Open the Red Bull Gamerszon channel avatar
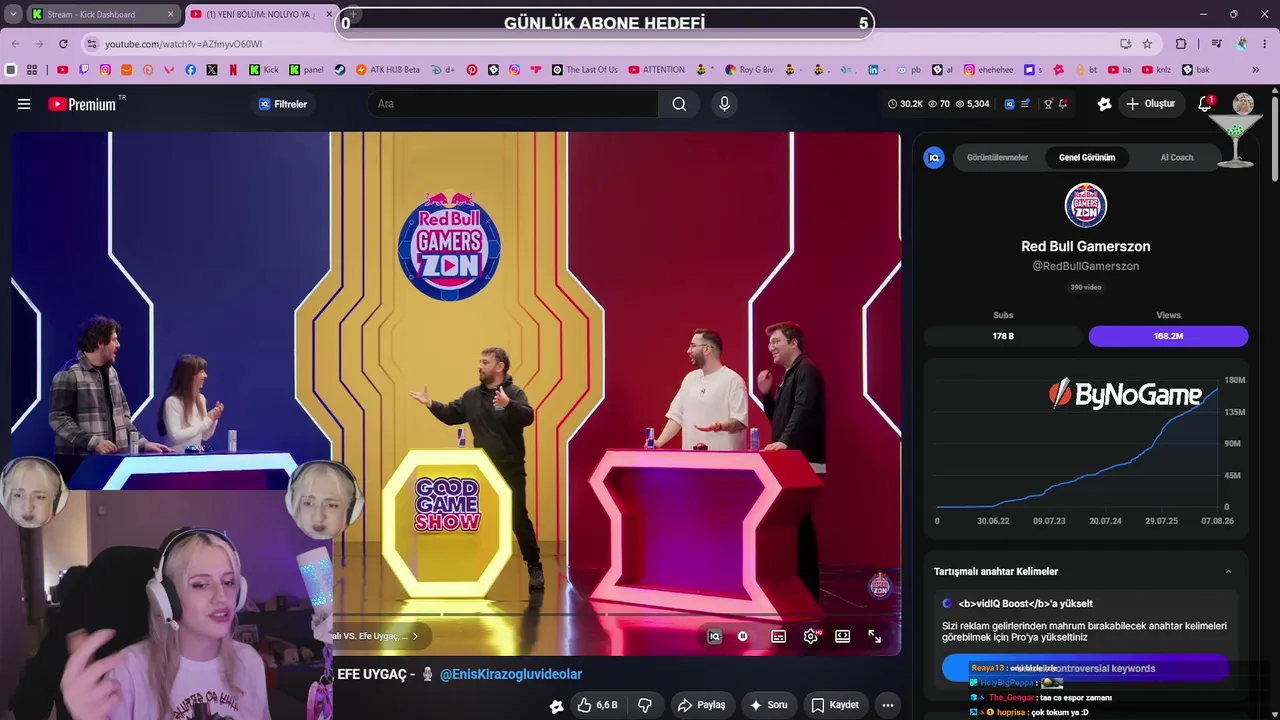 1086,205
